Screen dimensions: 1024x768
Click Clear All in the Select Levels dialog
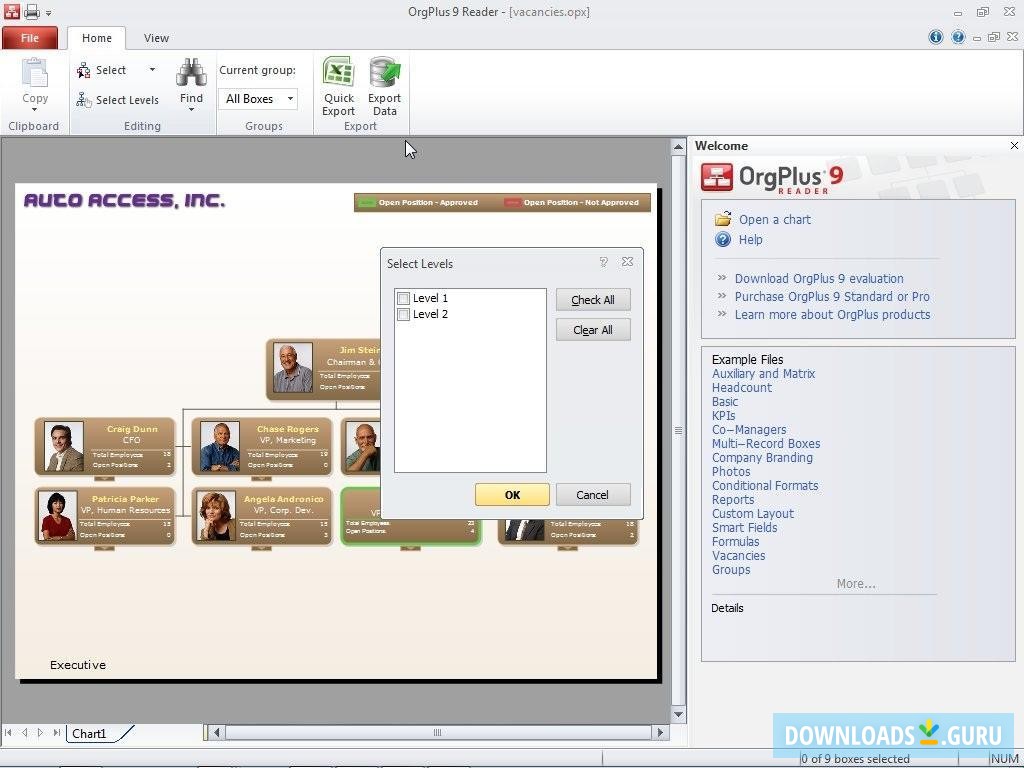coord(593,329)
